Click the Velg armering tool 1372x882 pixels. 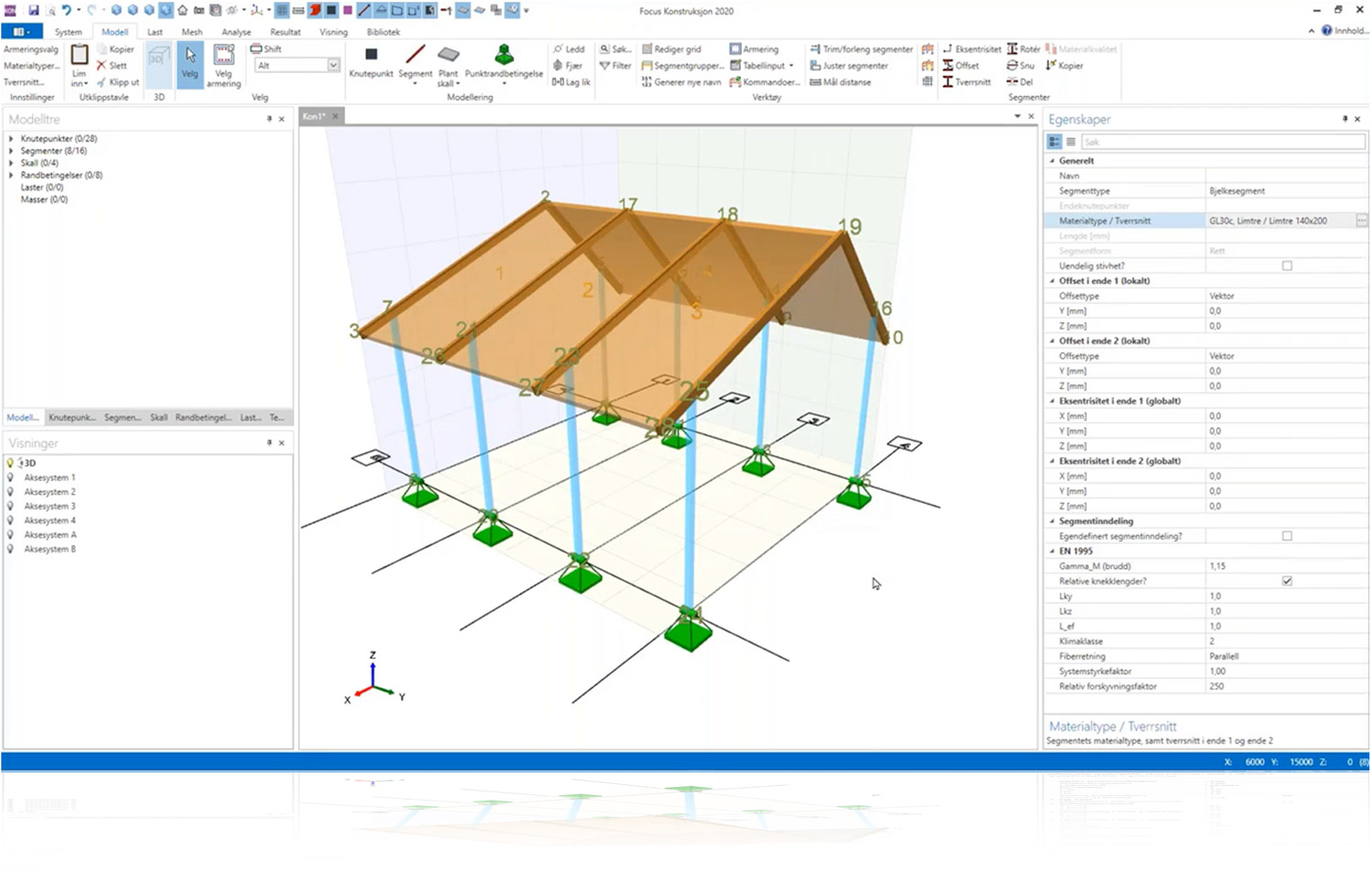223,66
